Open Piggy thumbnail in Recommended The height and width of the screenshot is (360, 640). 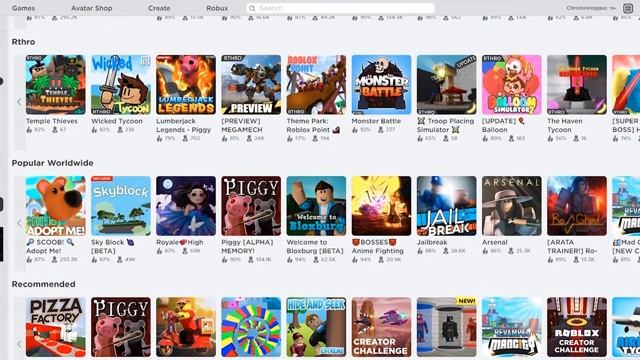pos(121,327)
